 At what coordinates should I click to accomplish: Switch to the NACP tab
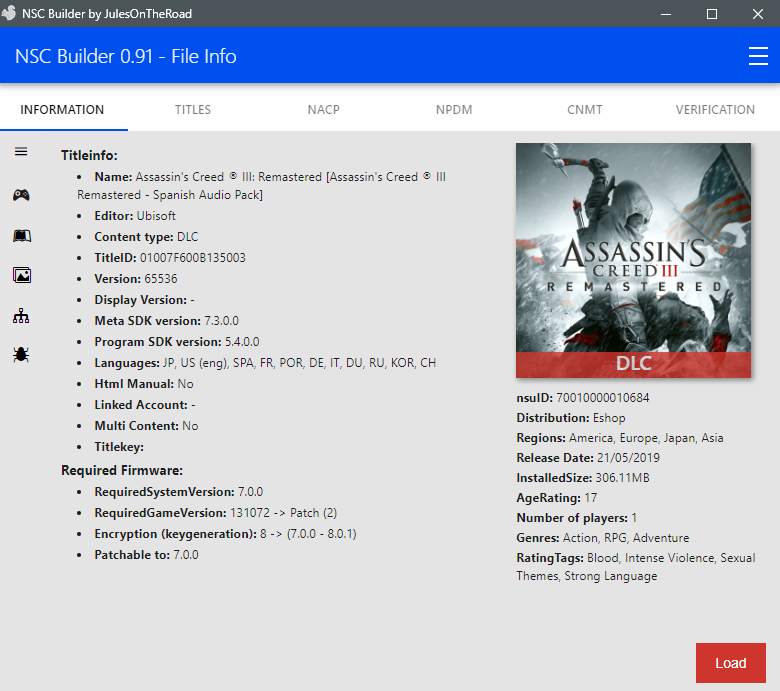323,109
